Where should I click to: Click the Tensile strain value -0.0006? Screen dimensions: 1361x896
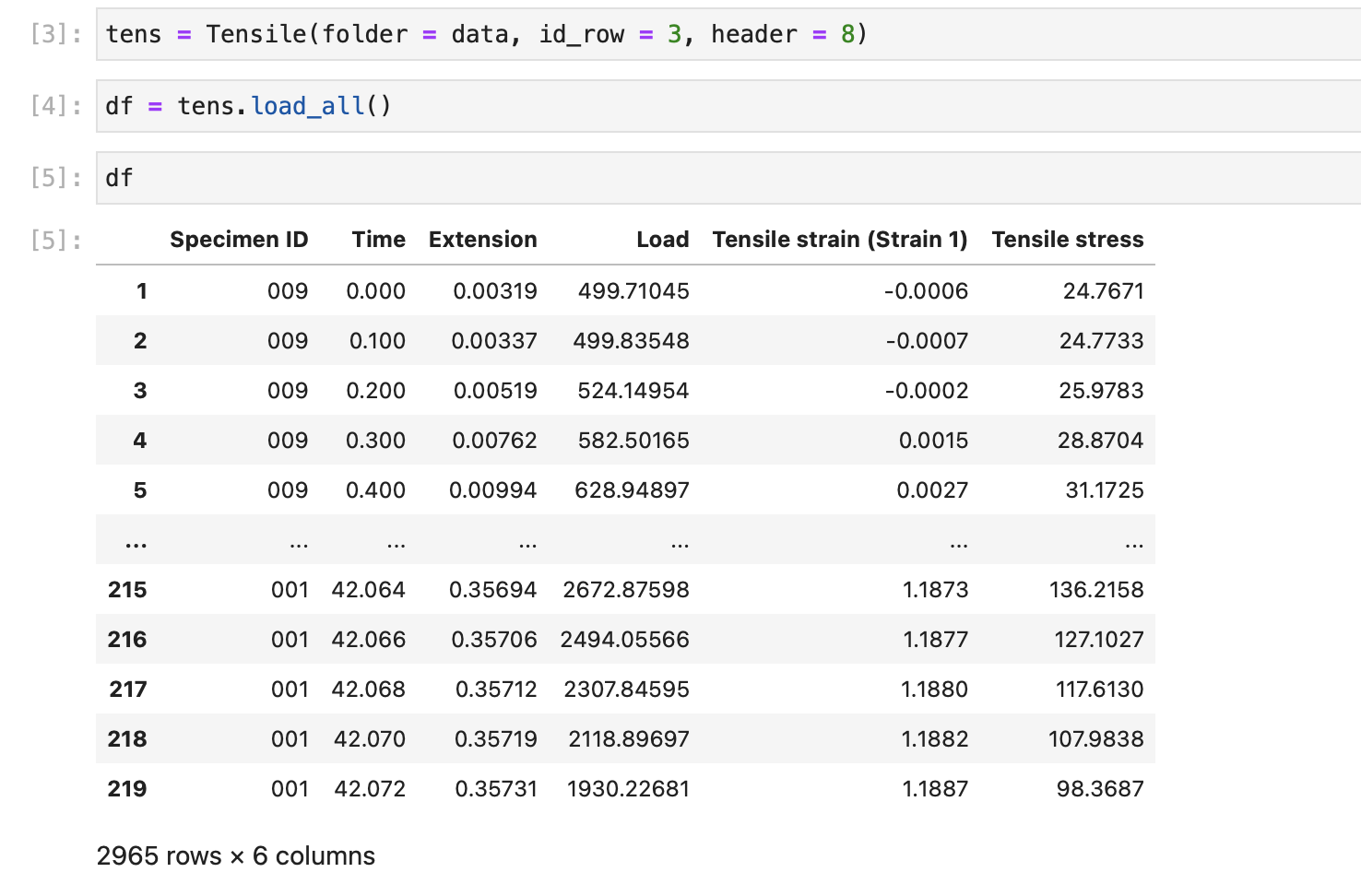[926, 291]
